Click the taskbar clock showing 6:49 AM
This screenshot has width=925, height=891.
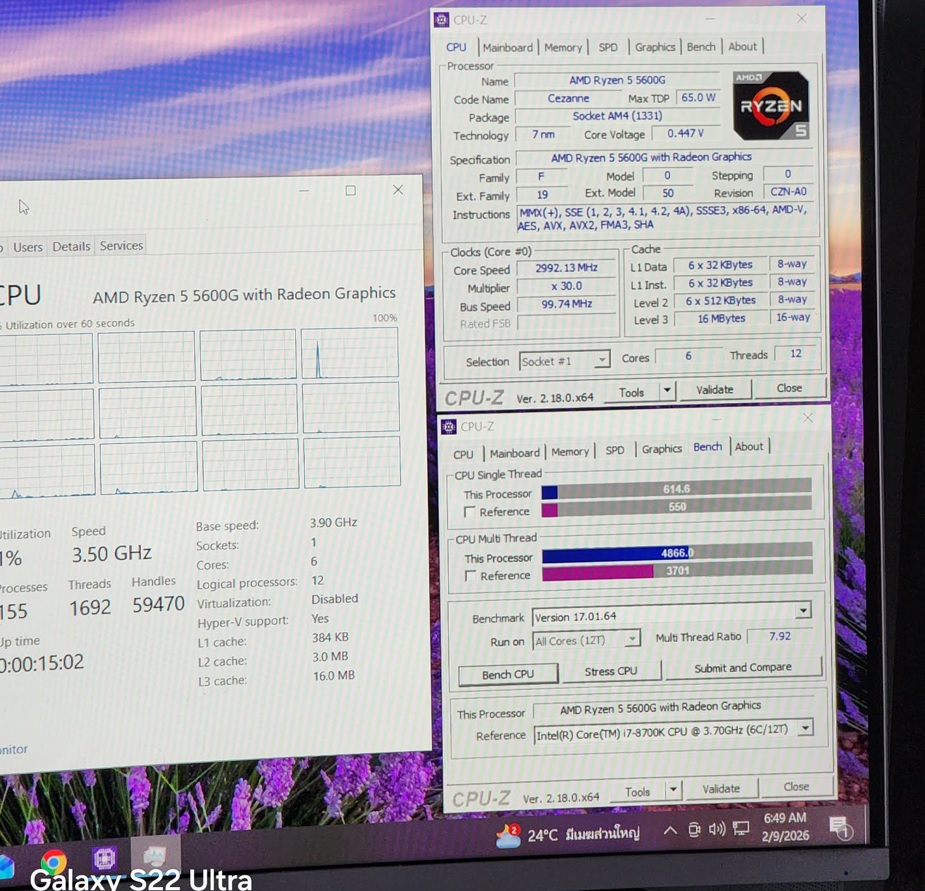tap(785, 825)
